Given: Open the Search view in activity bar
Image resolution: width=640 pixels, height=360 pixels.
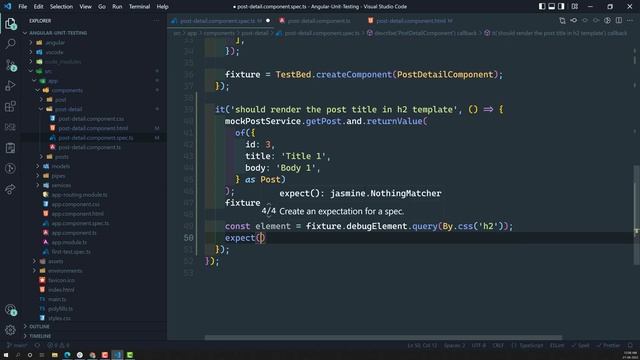Looking at the screenshot, I should click(x=11, y=43).
